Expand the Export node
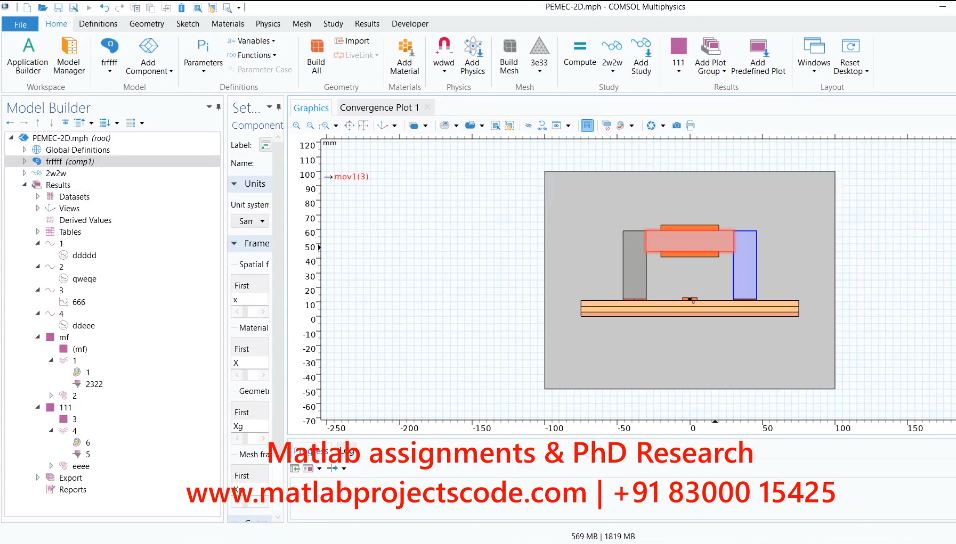Screen dimensions: 956x544 click(38, 478)
